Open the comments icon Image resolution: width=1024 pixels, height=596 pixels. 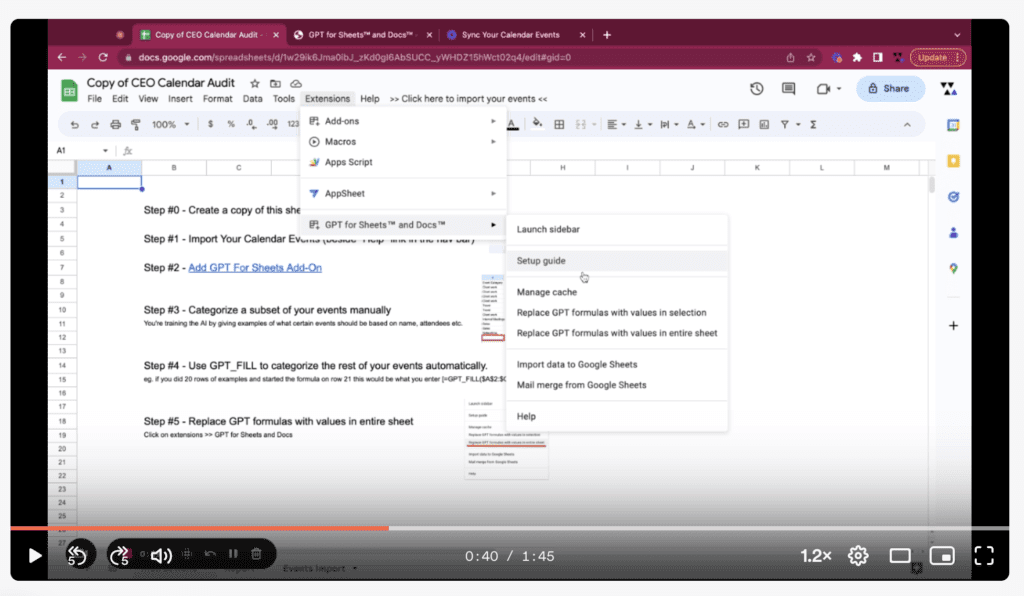[x=788, y=88]
